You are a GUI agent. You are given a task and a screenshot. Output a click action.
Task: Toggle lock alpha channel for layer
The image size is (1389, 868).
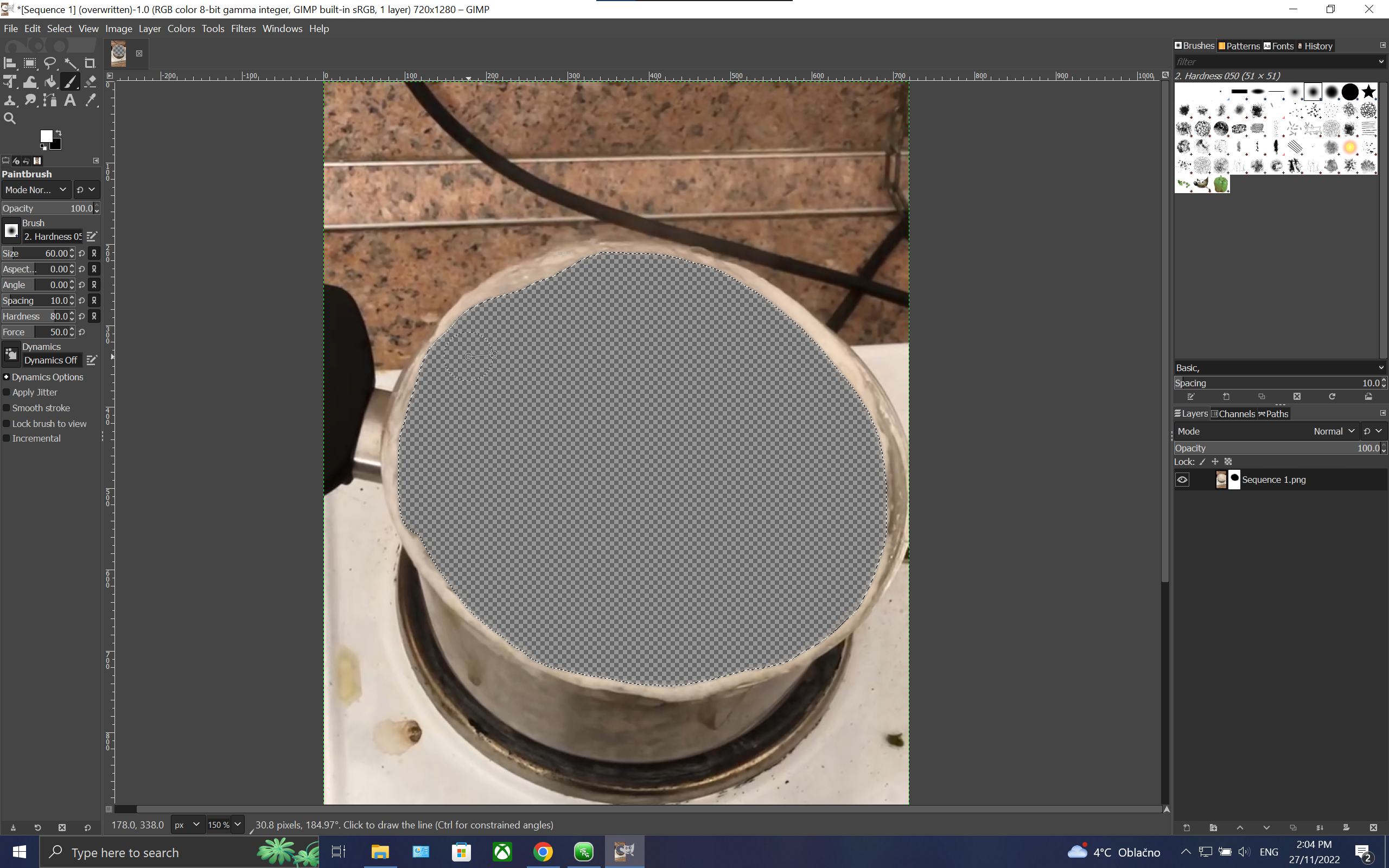1228,462
